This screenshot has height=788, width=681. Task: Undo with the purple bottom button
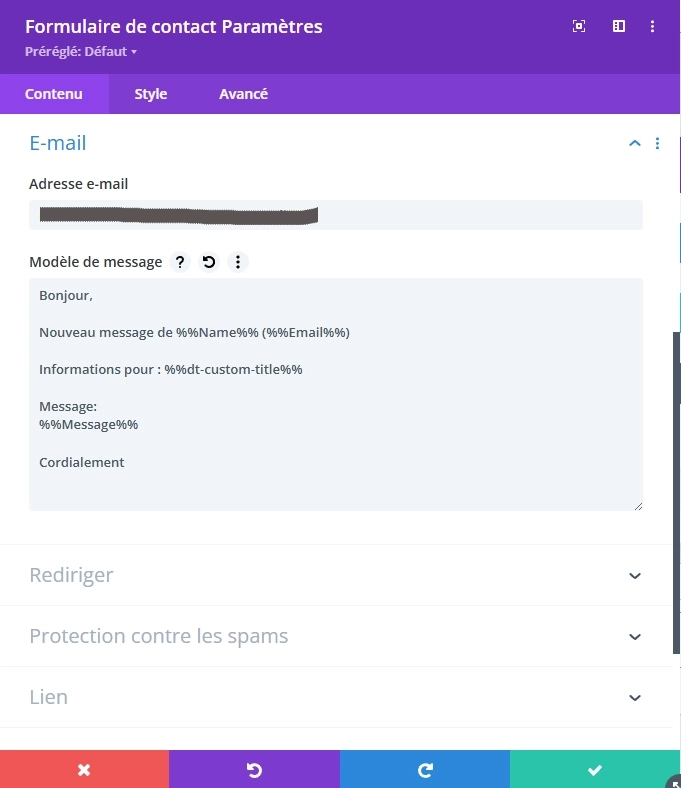(x=254, y=769)
